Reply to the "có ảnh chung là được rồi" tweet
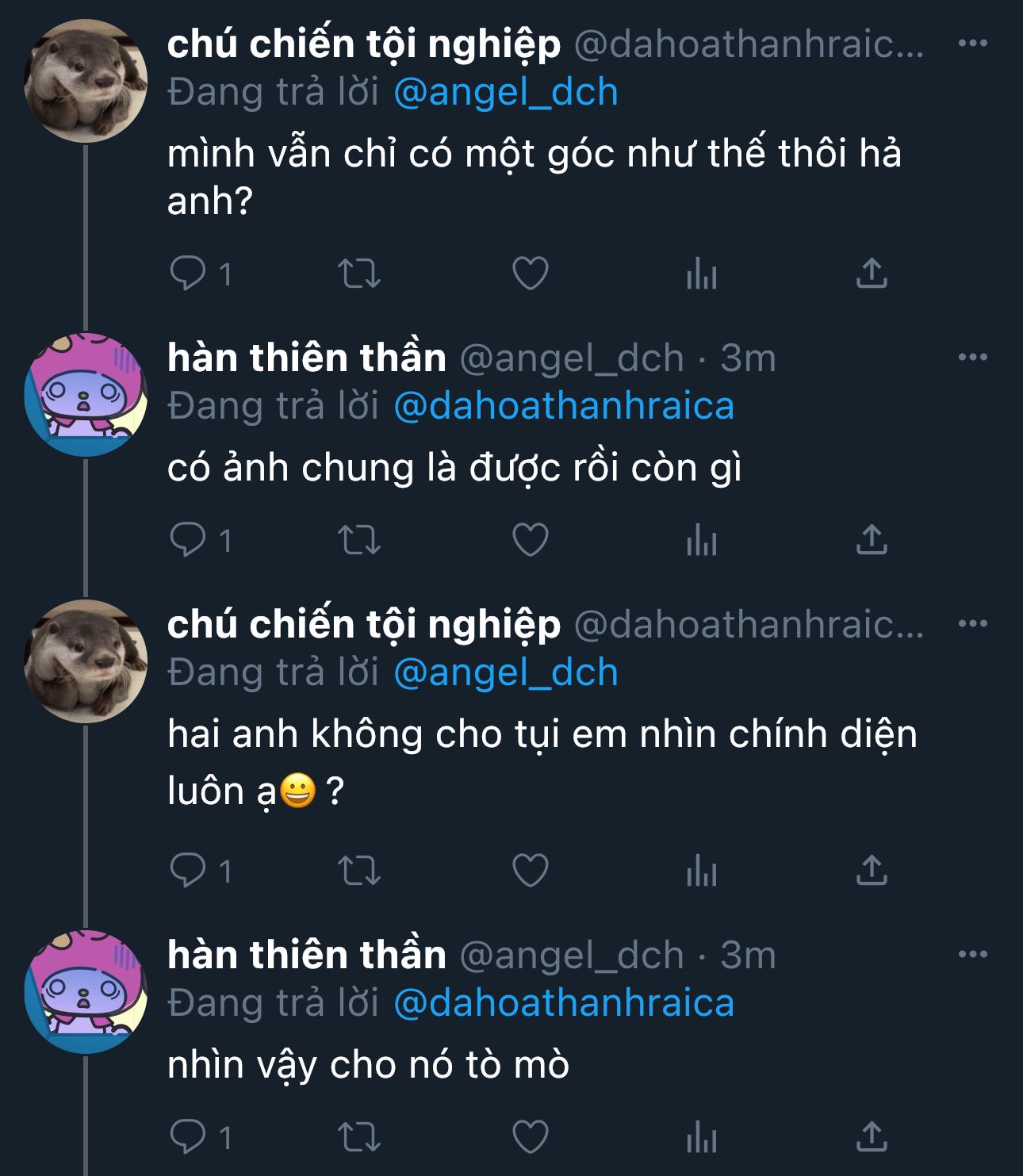The height and width of the screenshot is (1176, 1023). pos(201,540)
